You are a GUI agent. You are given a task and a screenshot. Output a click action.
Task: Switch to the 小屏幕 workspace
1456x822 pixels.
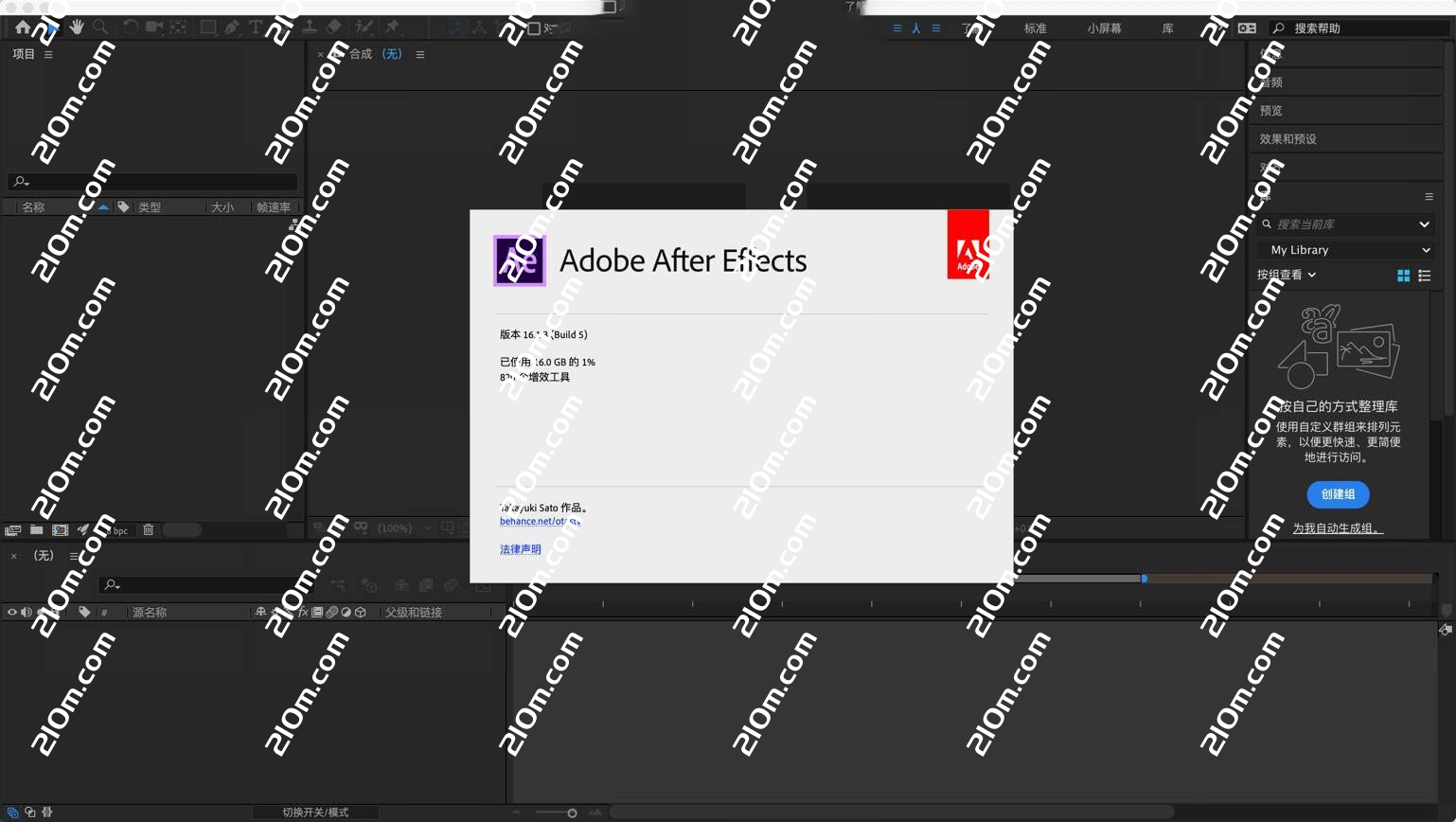coord(1104,28)
